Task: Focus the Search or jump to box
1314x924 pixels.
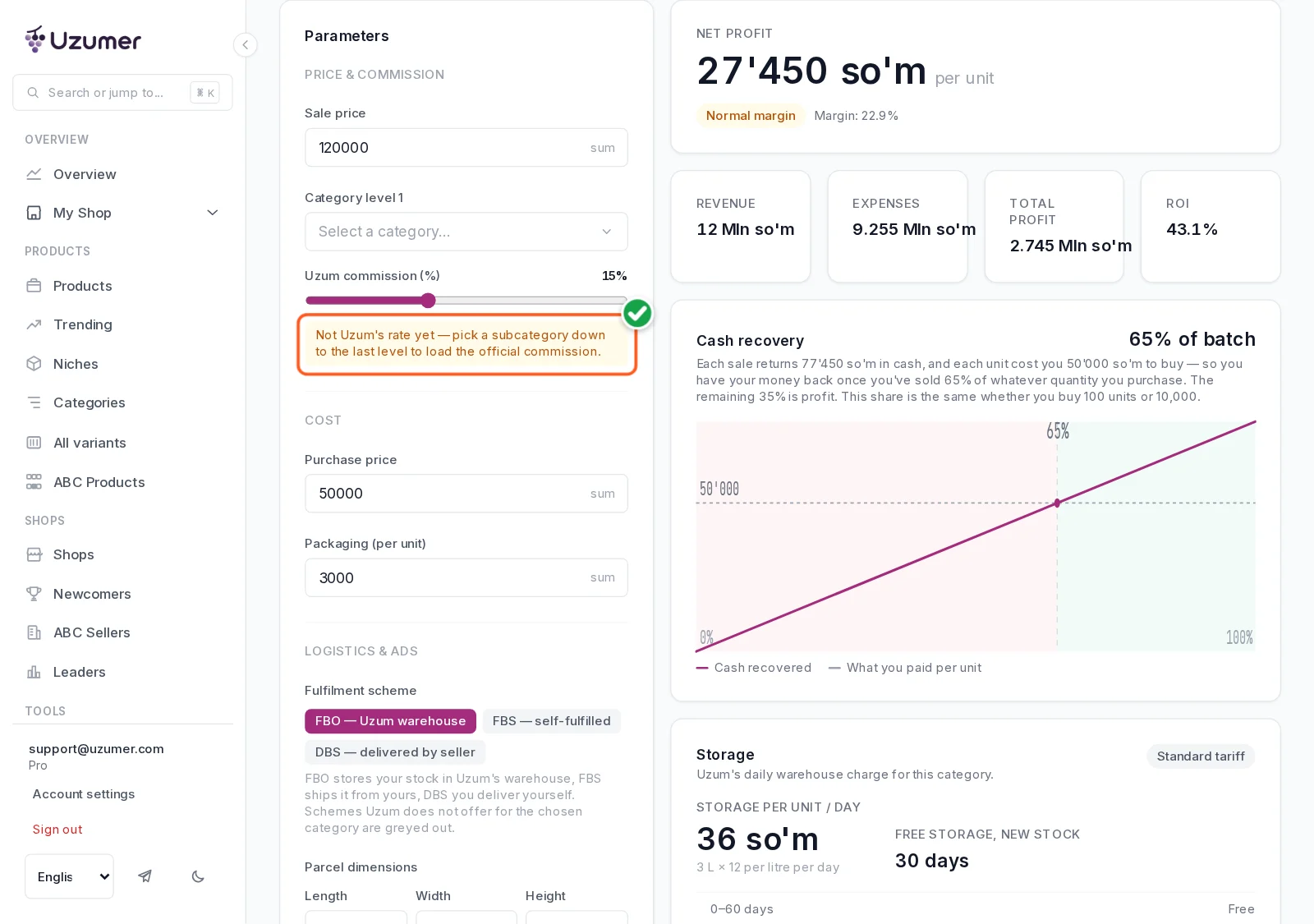Action: point(122,93)
